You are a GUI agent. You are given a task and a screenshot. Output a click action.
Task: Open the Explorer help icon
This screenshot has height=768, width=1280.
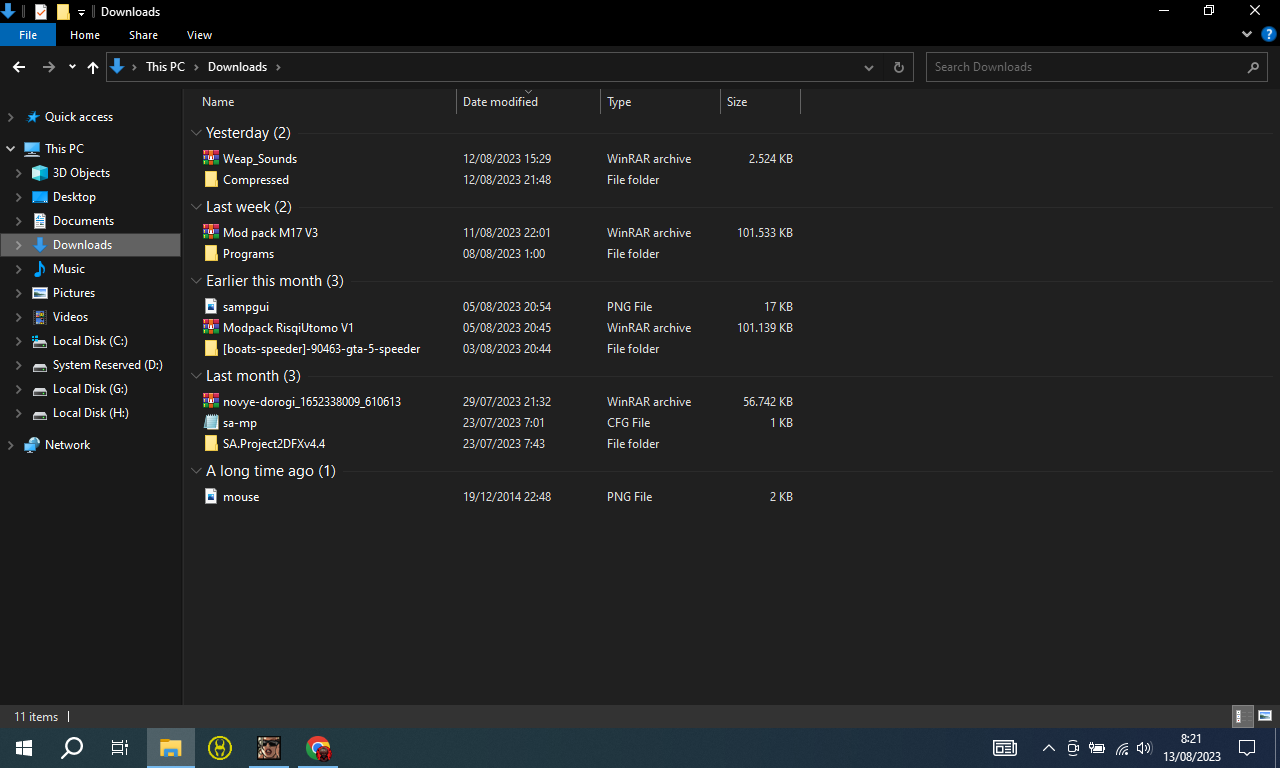tap(1268, 34)
